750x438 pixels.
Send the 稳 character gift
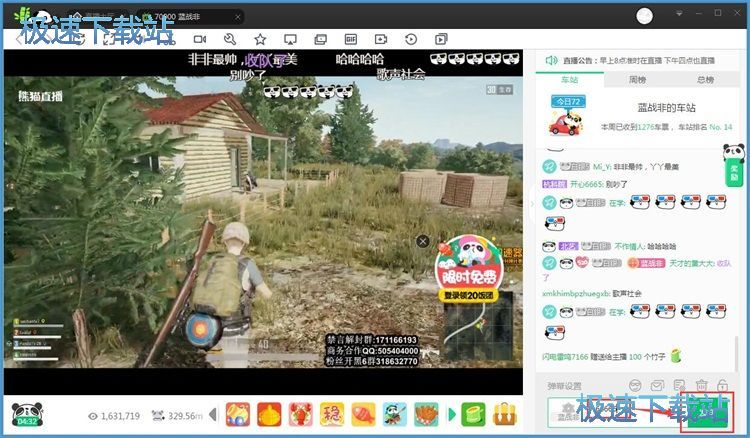coord(332,414)
